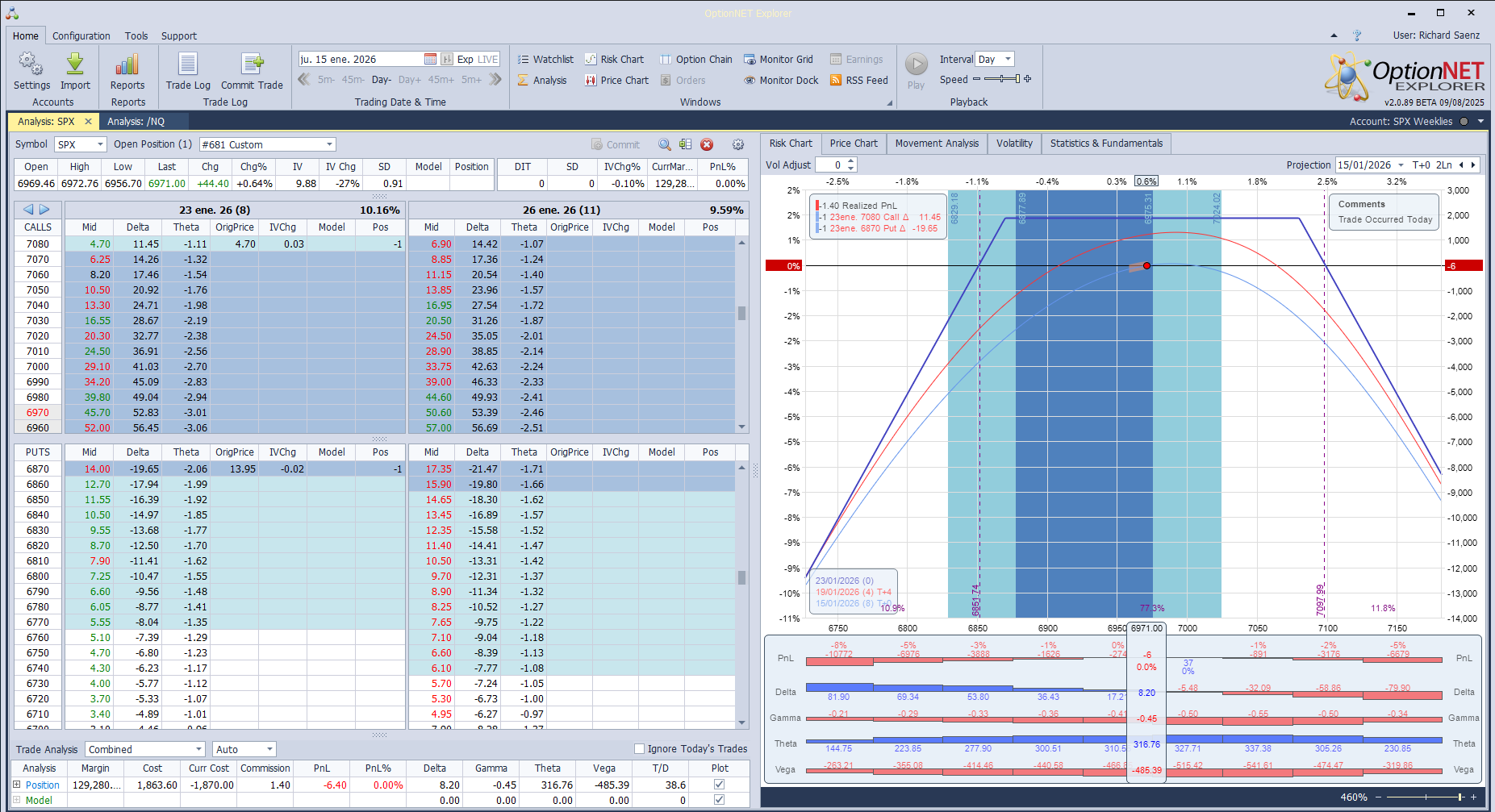Open the Watchlist window
Screen dimensions: 1495x812
[x=545, y=59]
